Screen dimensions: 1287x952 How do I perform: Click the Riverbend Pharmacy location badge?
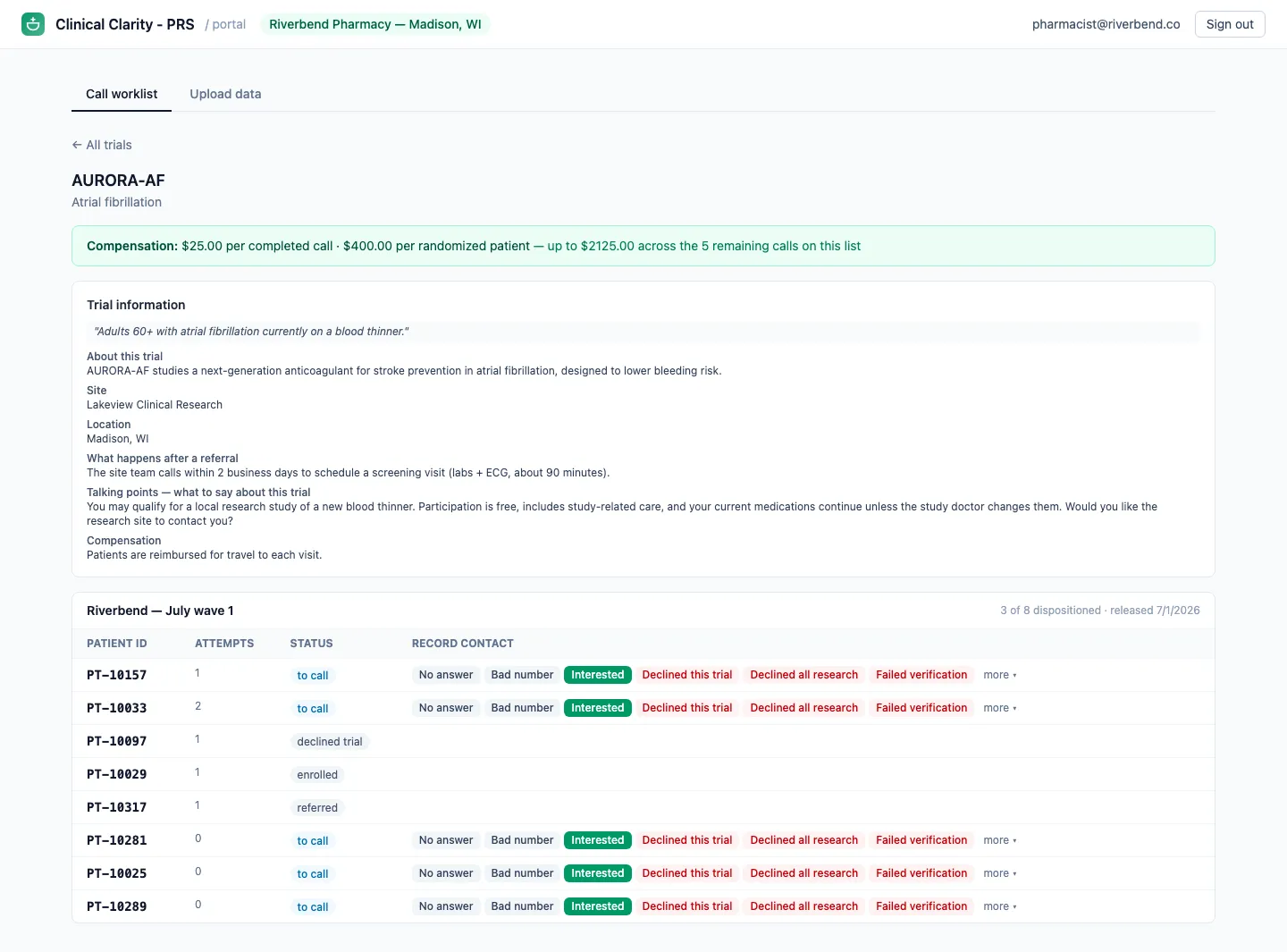(x=375, y=24)
